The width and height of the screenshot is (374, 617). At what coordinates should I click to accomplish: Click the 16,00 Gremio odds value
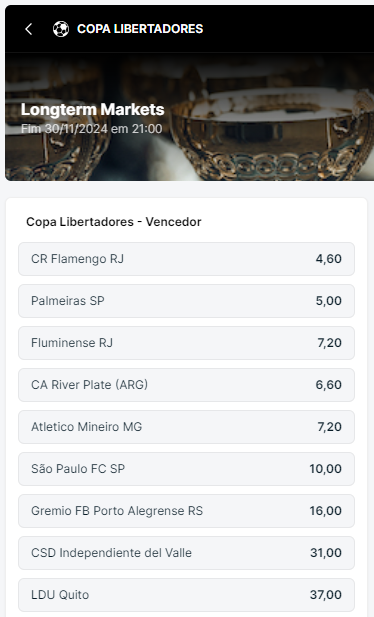click(x=326, y=511)
